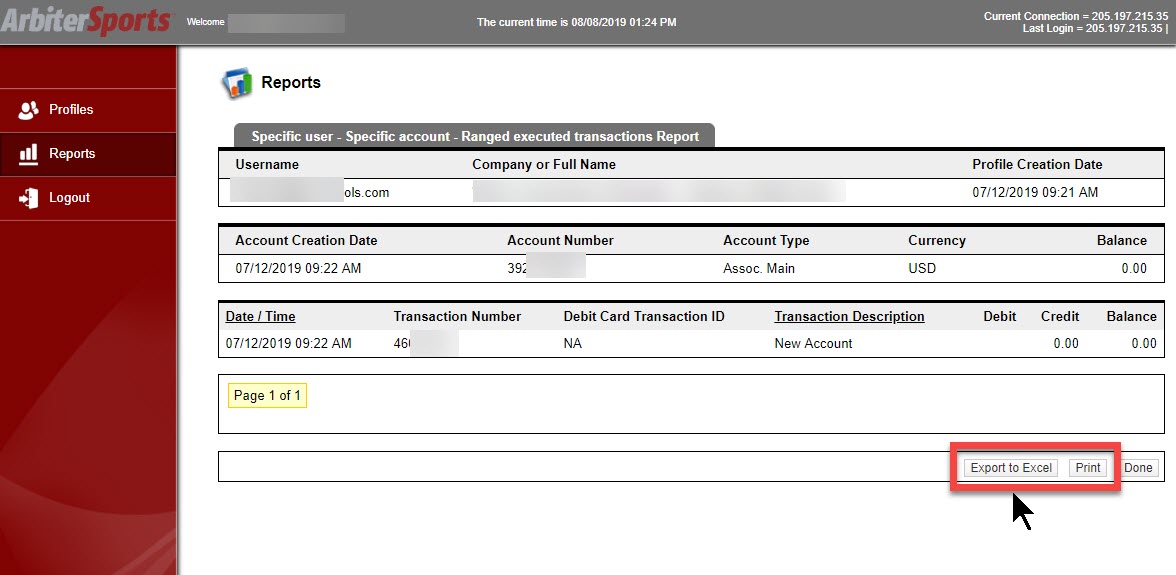Screen dimensions: 1176x575
Task: Click the New Account transaction description
Action: coord(813,343)
